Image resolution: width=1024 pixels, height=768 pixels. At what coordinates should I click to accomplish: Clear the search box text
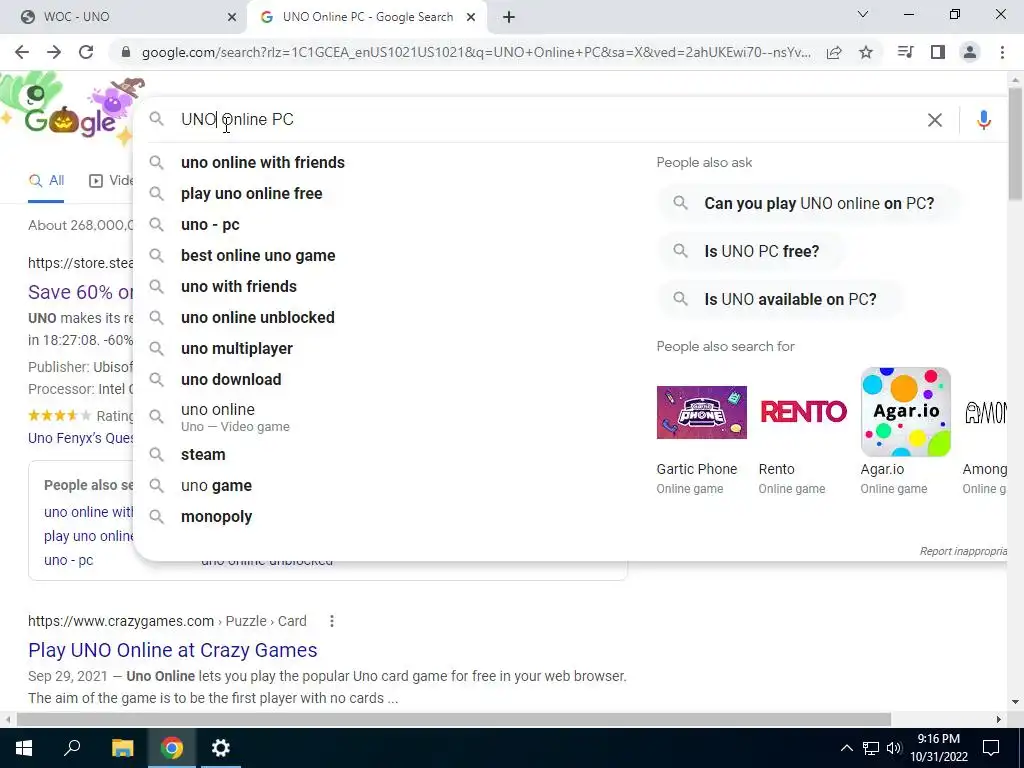tap(935, 120)
